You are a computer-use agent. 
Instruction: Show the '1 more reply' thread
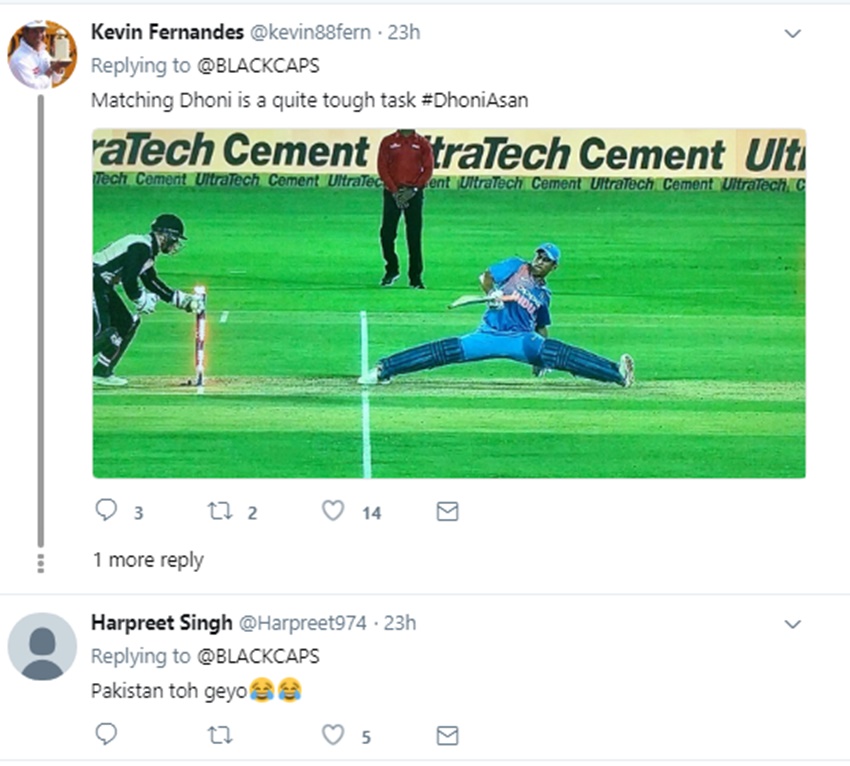pos(148,560)
